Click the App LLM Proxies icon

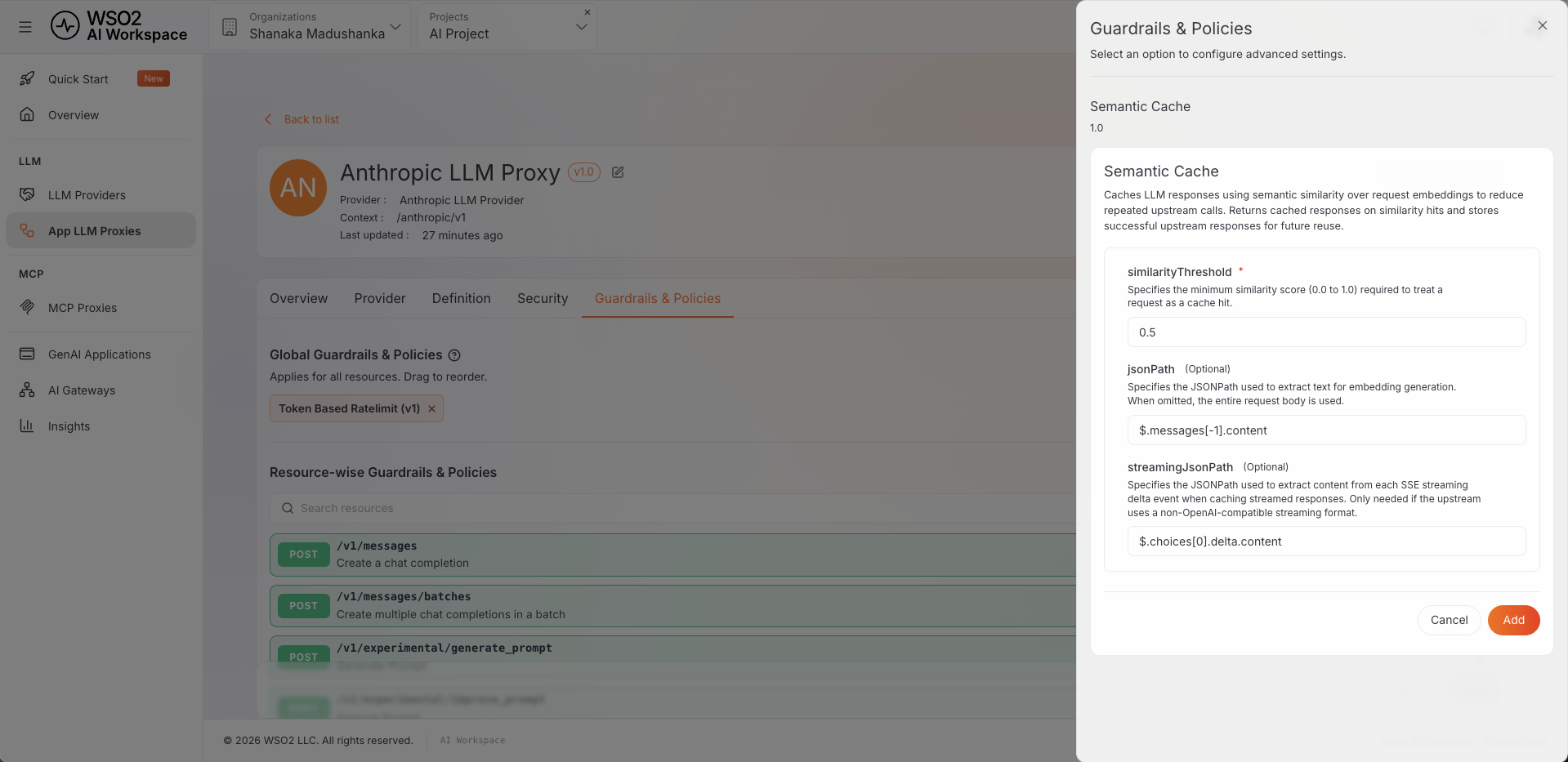(27, 230)
